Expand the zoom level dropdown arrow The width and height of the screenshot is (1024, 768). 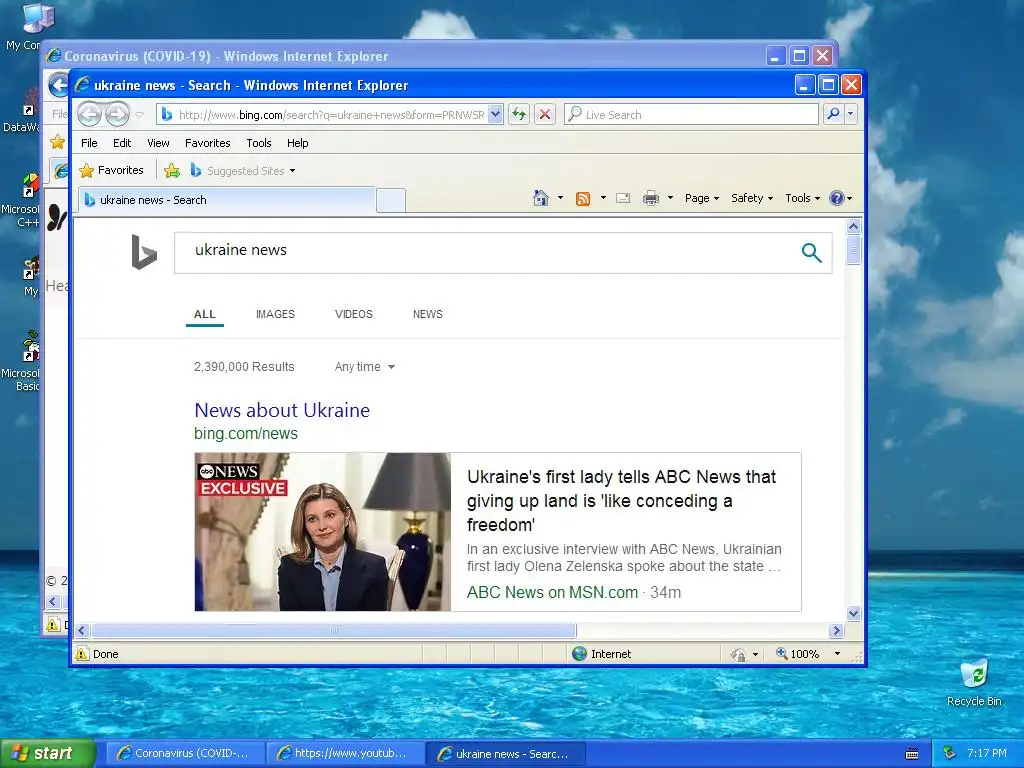(x=837, y=654)
